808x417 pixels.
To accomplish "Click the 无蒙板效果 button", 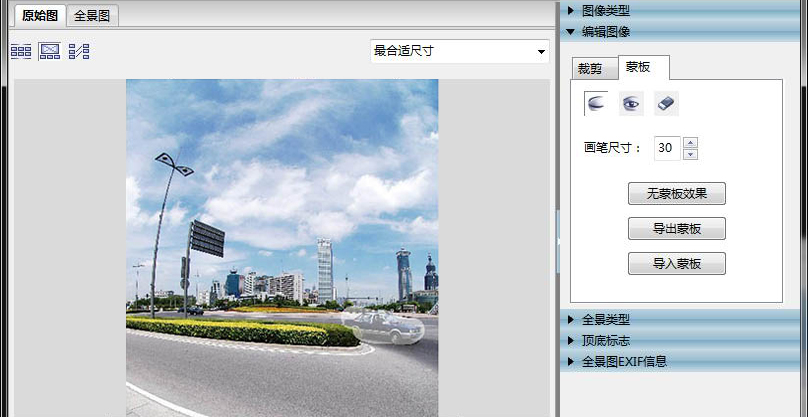I will pos(676,194).
